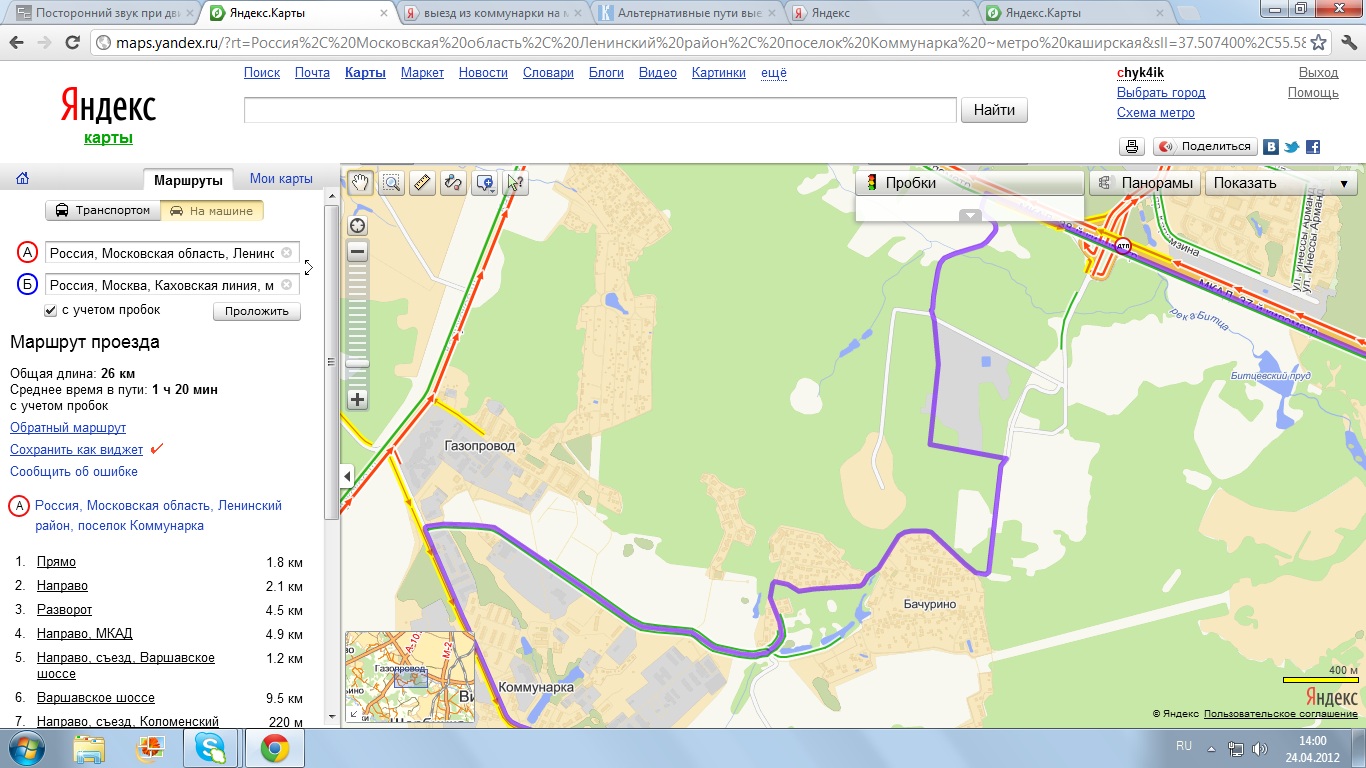Click the Найти search button
The height and width of the screenshot is (768, 1366).
coord(994,110)
